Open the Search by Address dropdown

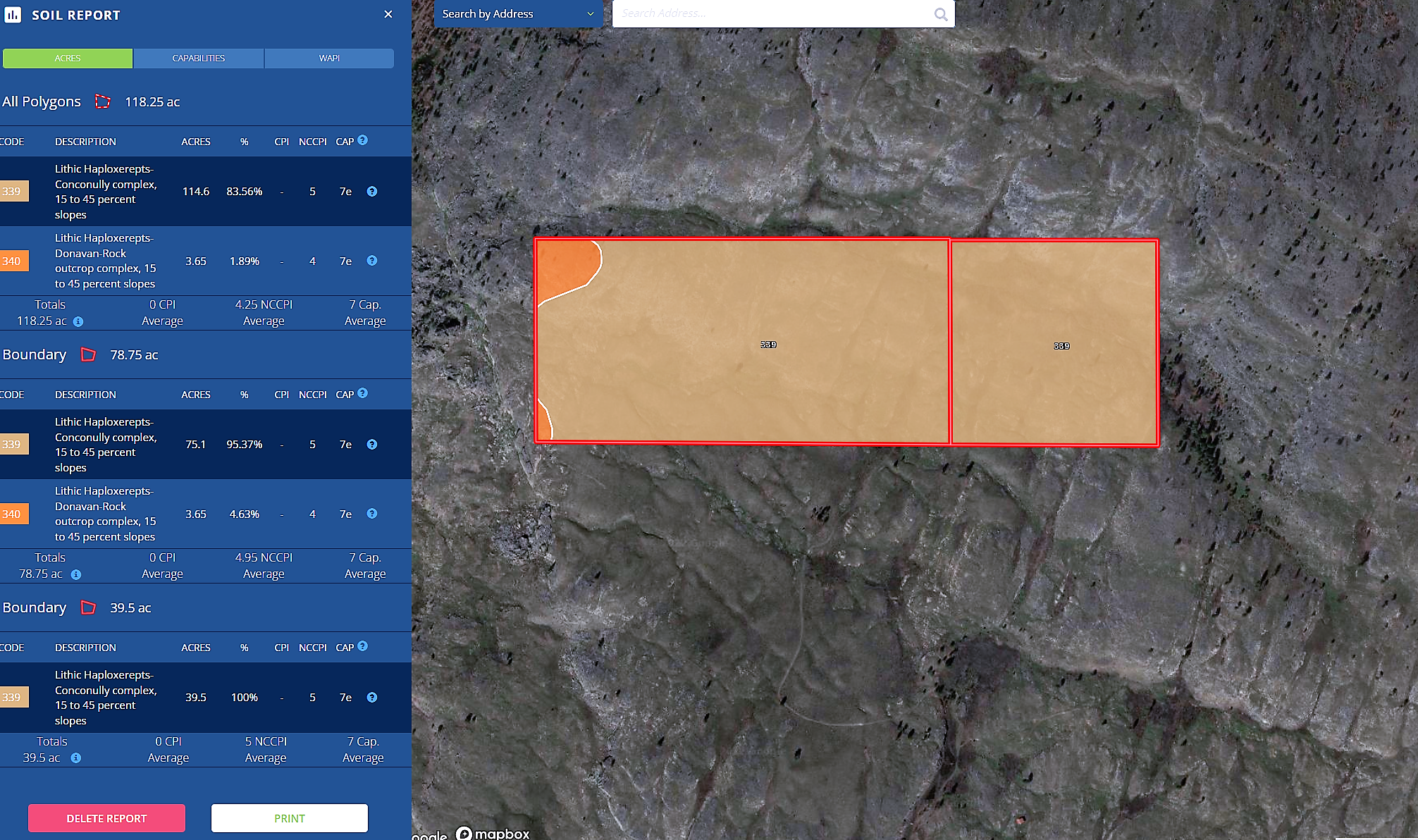click(518, 14)
